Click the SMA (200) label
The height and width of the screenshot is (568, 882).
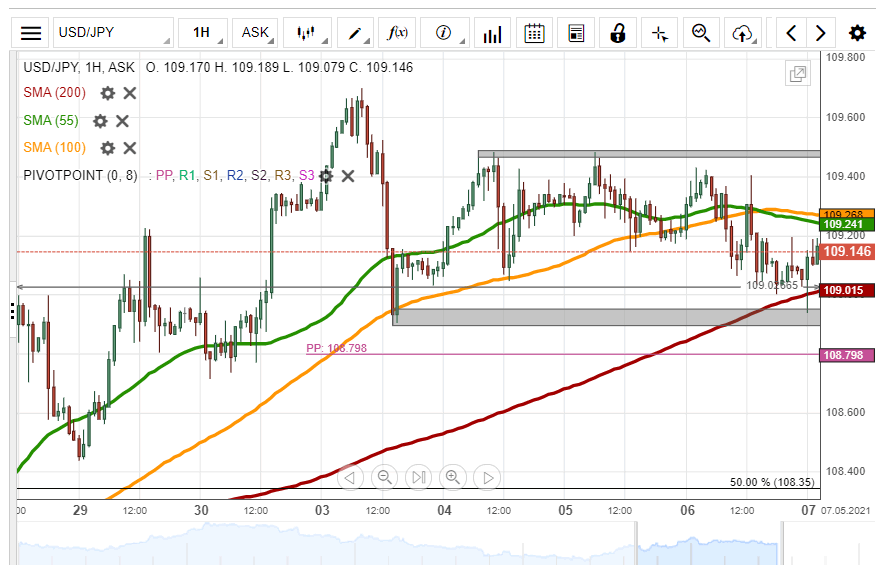(x=55, y=92)
